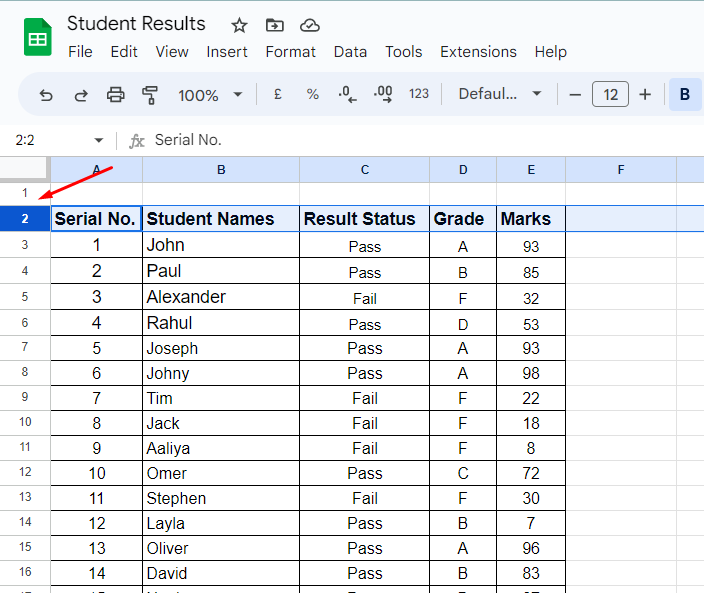This screenshot has height=593, width=704.
Task: Click the print icon
Action: pos(115,95)
